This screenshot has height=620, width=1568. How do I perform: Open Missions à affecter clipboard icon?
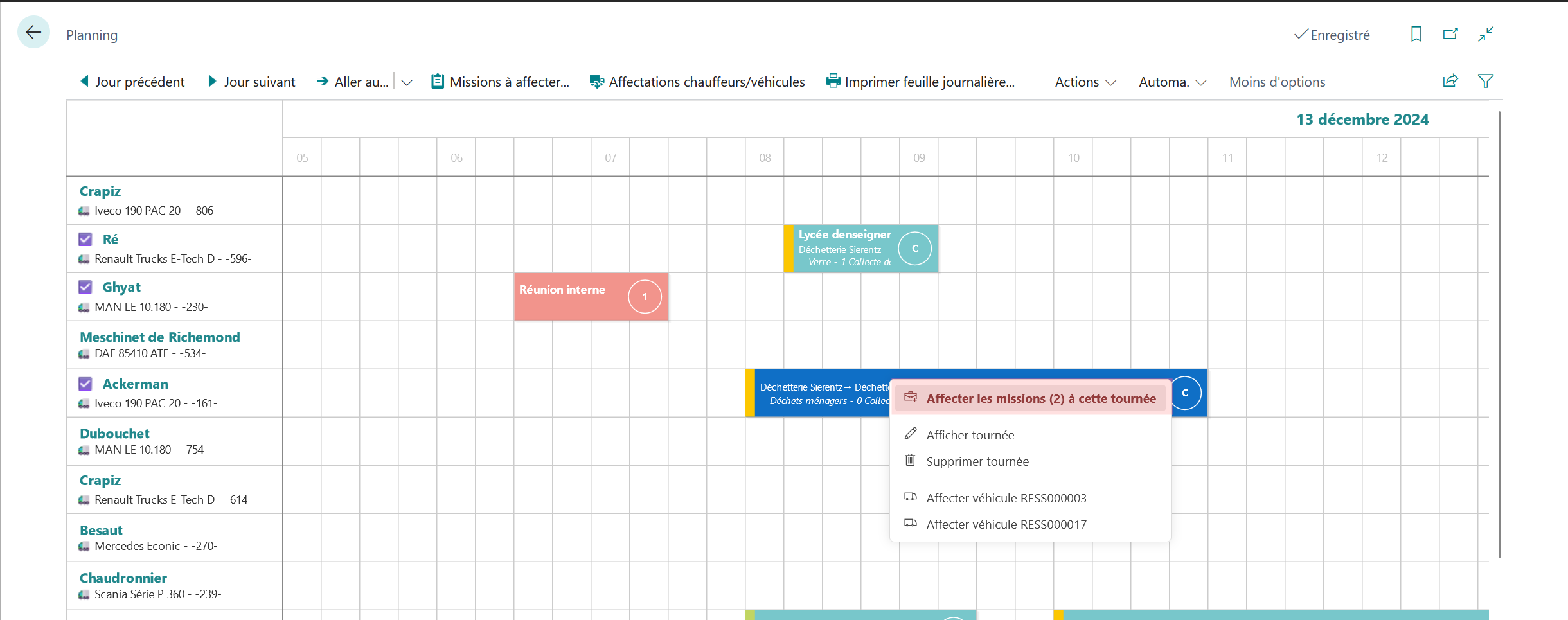tap(438, 81)
